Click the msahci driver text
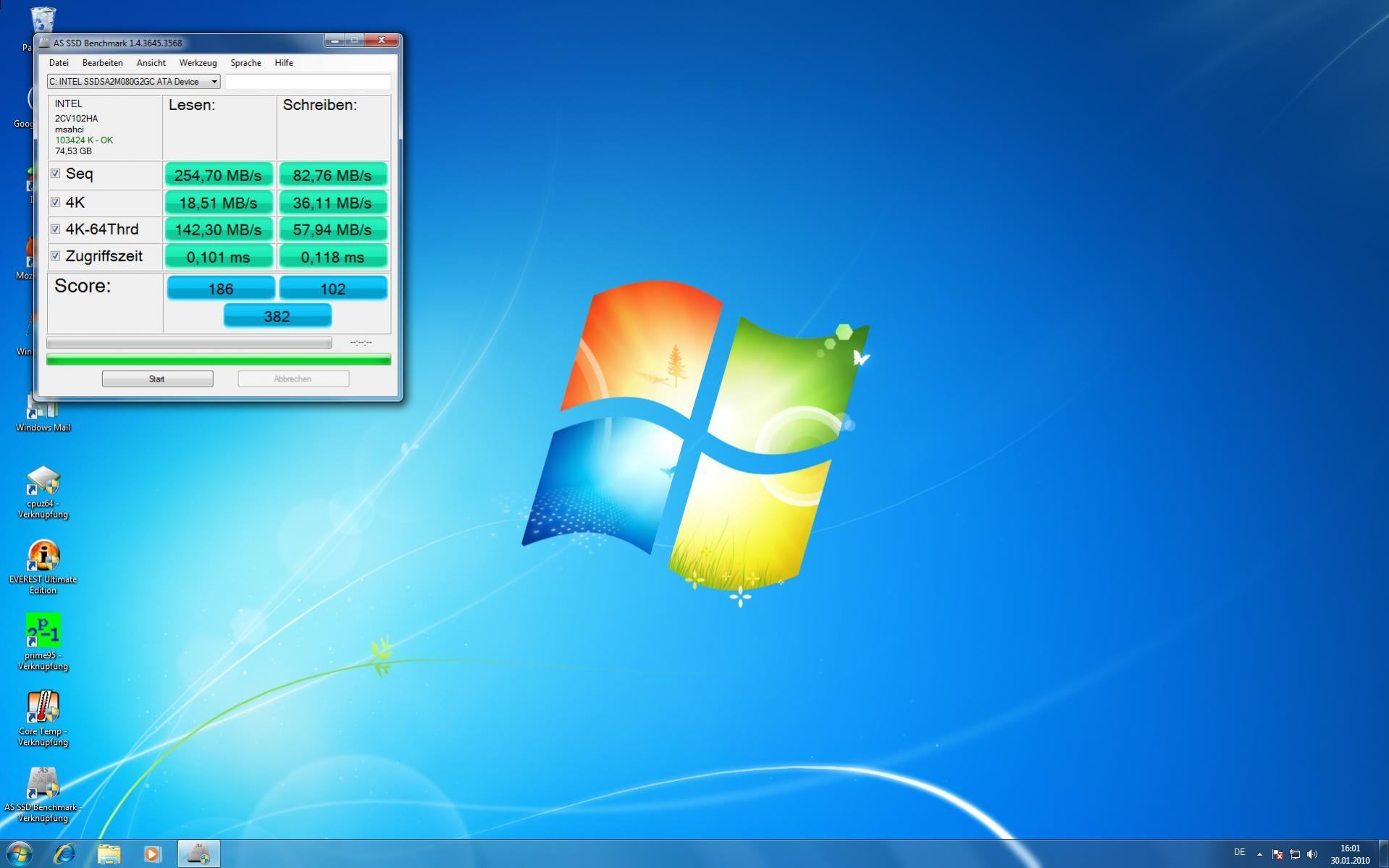This screenshot has height=868, width=1389. coord(70,130)
